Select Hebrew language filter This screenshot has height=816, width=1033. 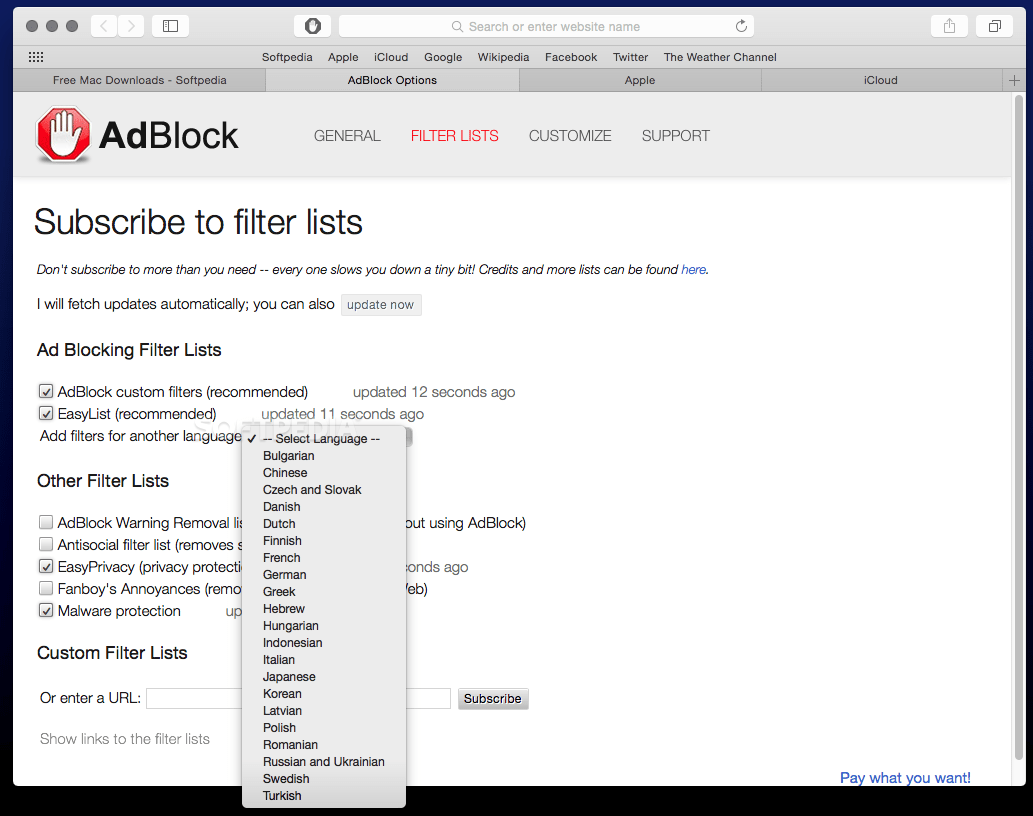[x=324, y=609]
